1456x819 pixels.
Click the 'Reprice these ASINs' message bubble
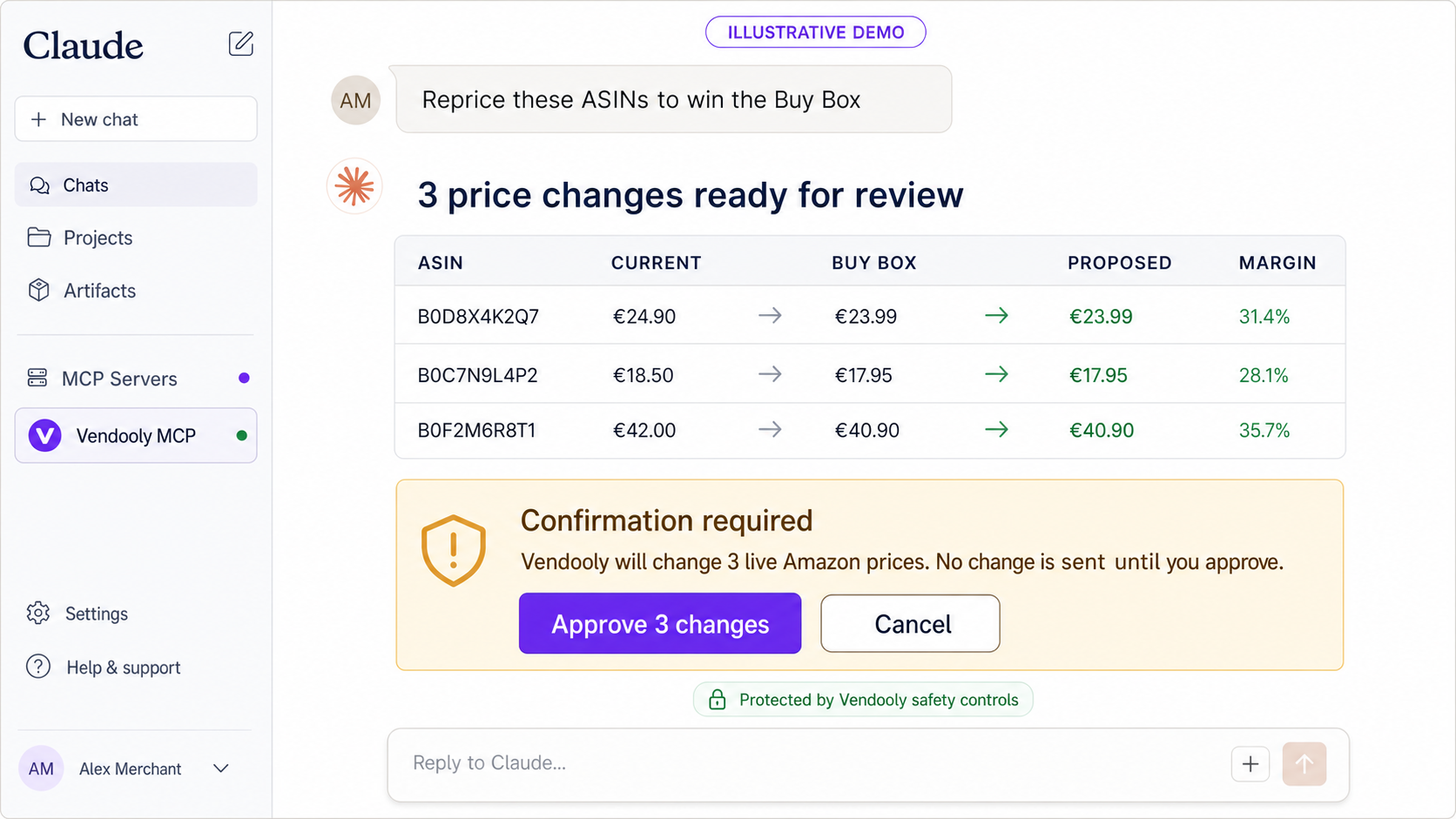click(673, 99)
